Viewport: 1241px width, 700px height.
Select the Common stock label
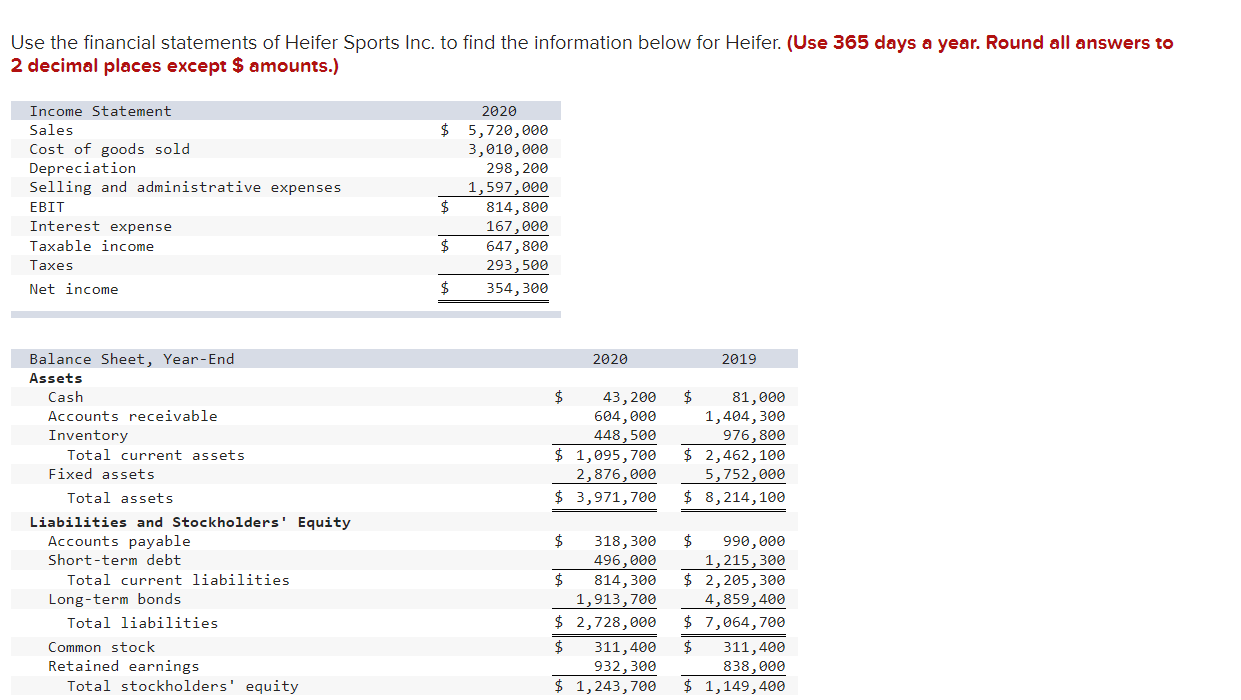102,647
